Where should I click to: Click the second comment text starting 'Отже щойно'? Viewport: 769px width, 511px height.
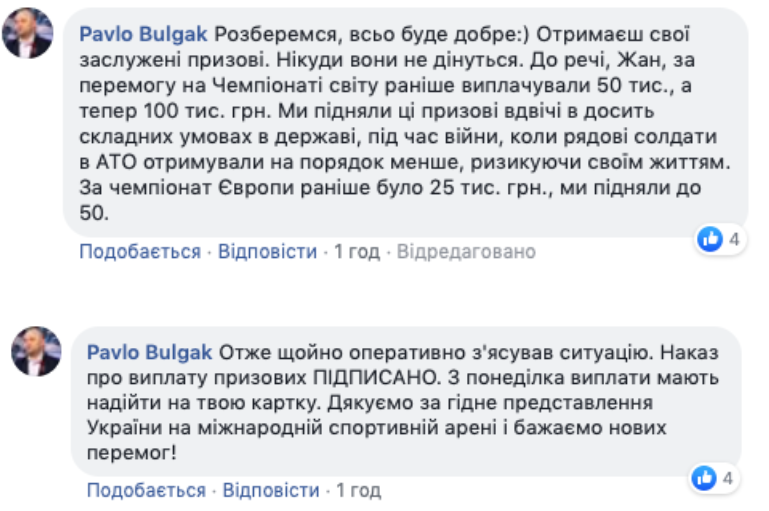[x=400, y=402]
